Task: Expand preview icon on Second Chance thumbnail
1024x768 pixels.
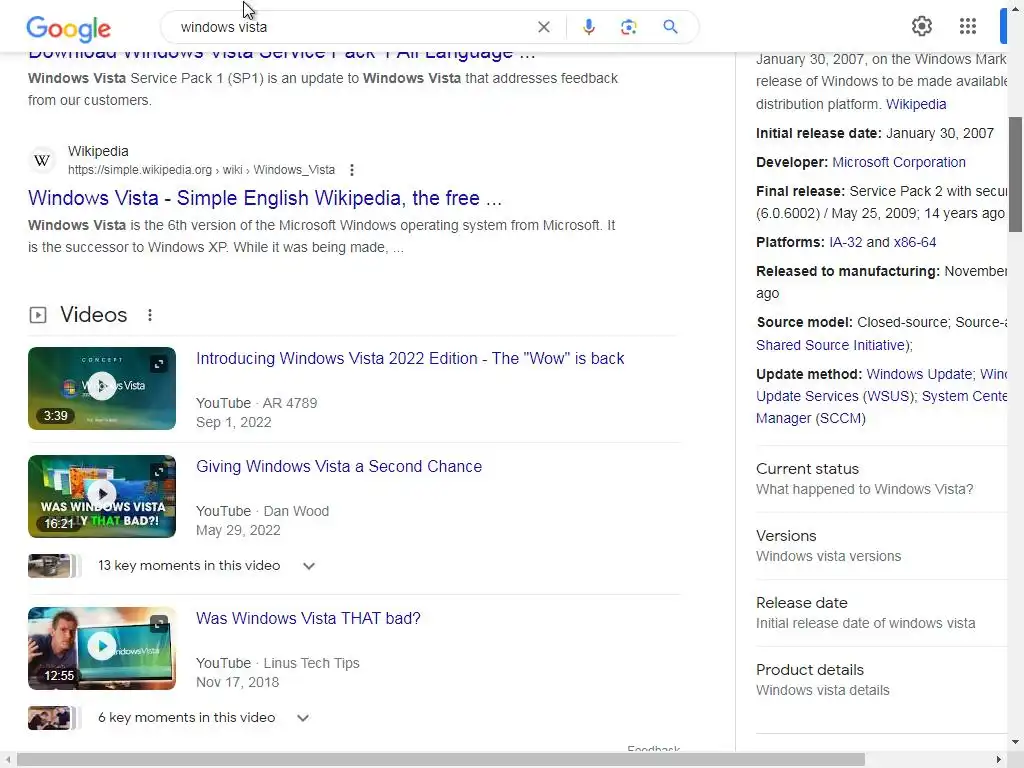Action: click(159, 472)
